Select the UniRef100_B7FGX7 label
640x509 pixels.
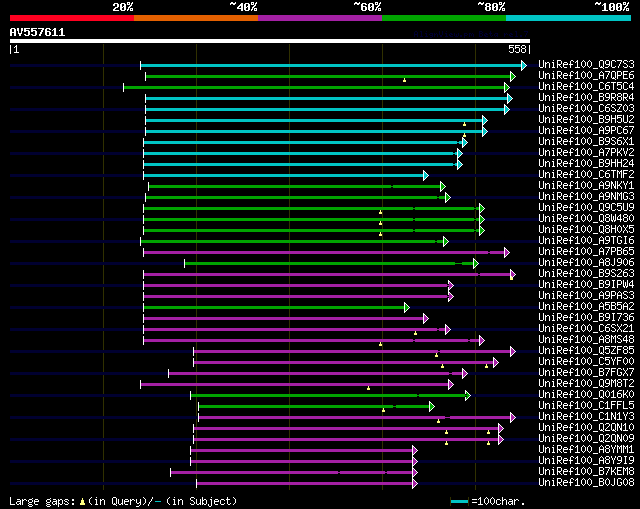tap(586, 373)
